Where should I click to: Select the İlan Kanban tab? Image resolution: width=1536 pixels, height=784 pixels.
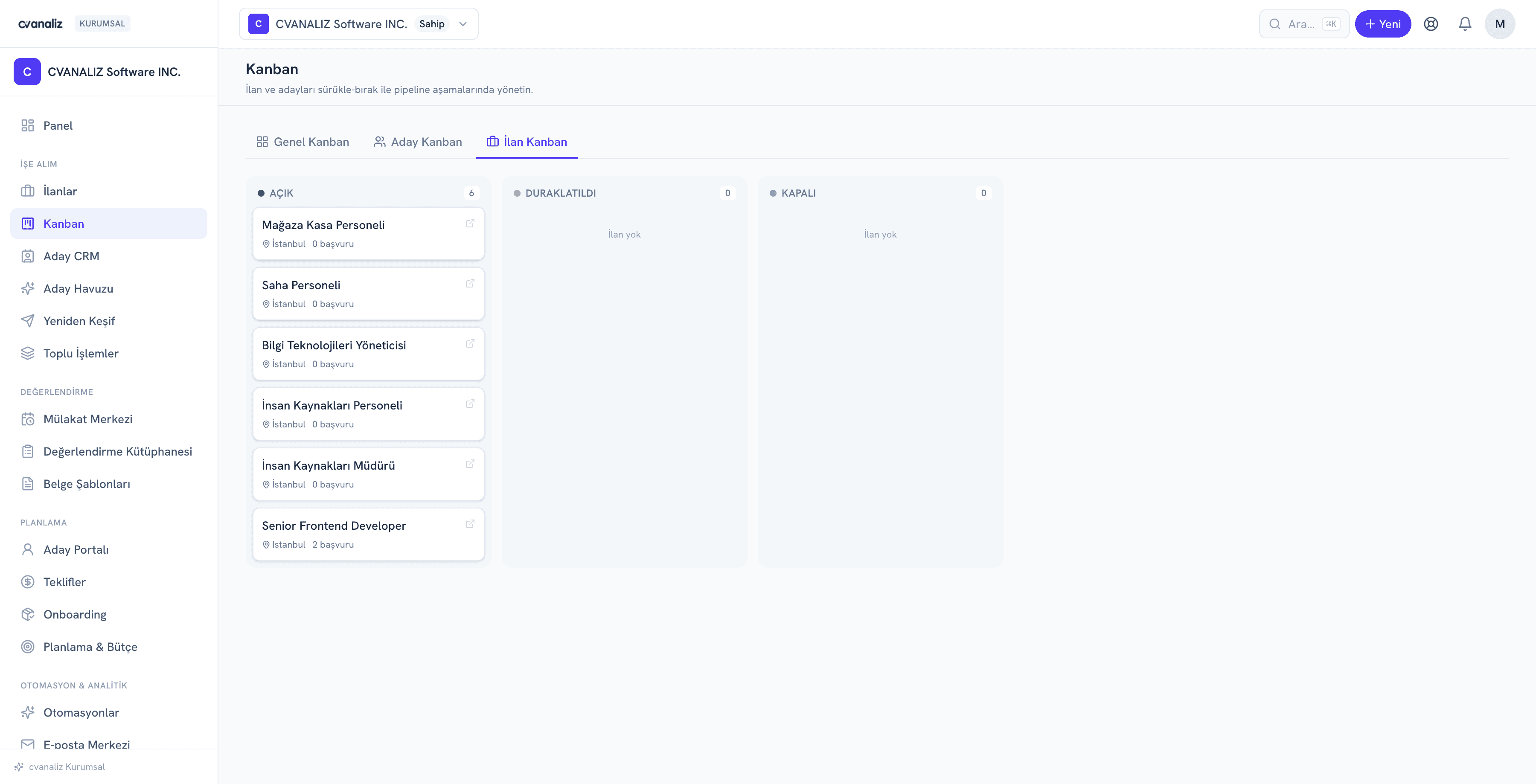coord(527,142)
